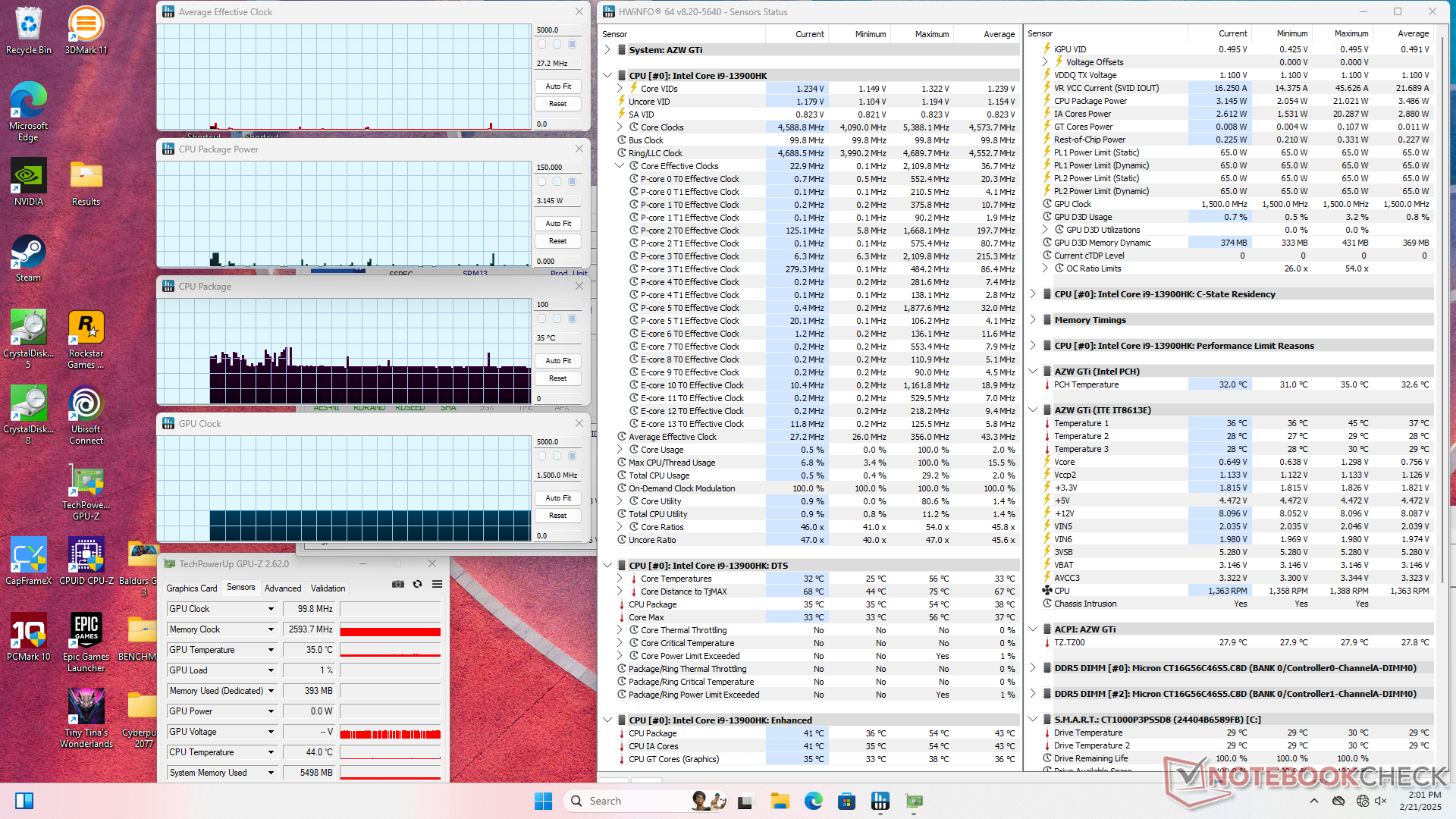Viewport: 1456px width, 819px height.
Task: Click Auto Fit in Average Effective Clock window
Action: (558, 86)
